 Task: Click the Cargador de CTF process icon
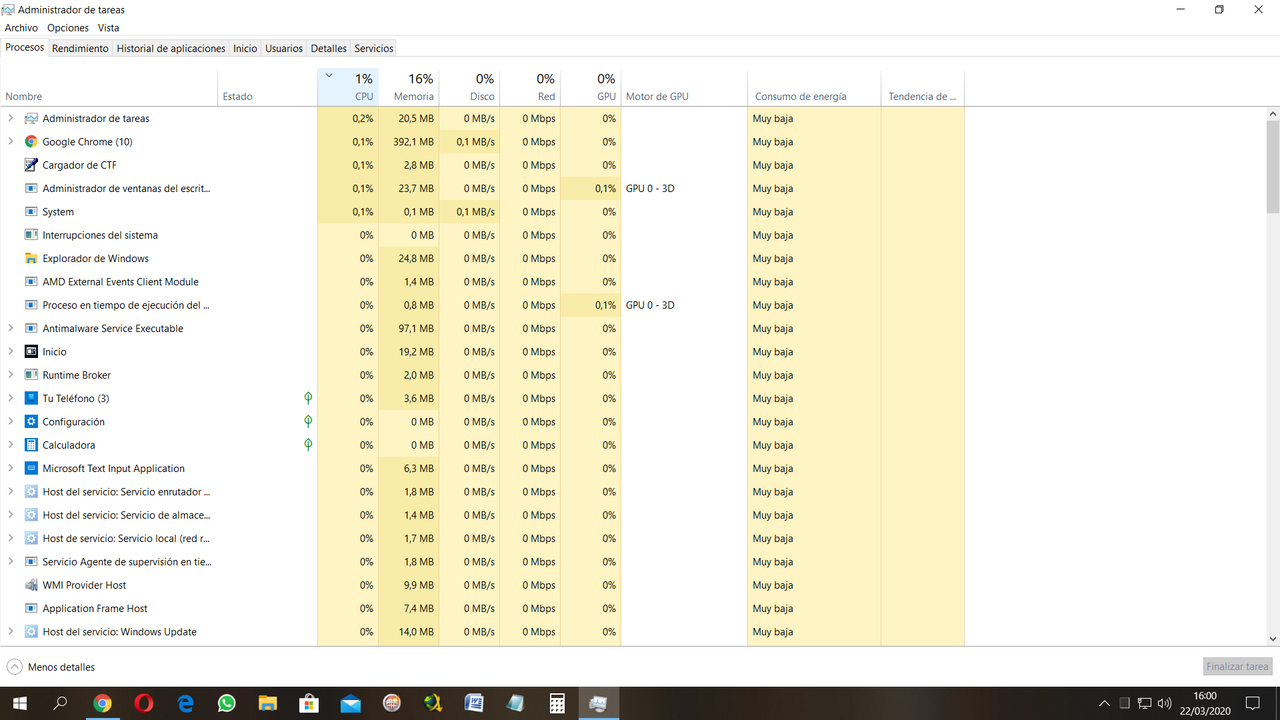[x=31, y=165]
